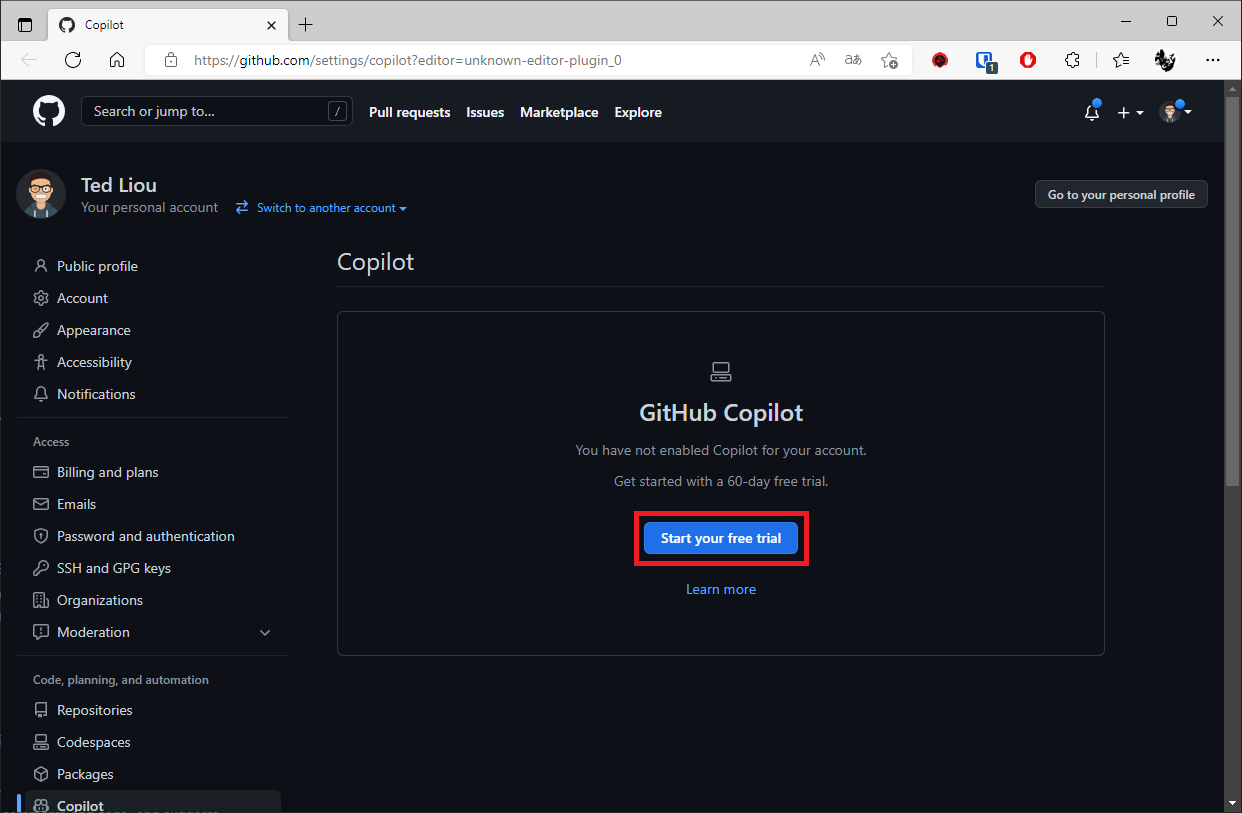Click "Go to your personal profile" button
The height and width of the screenshot is (813, 1242).
(x=1121, y=194)
